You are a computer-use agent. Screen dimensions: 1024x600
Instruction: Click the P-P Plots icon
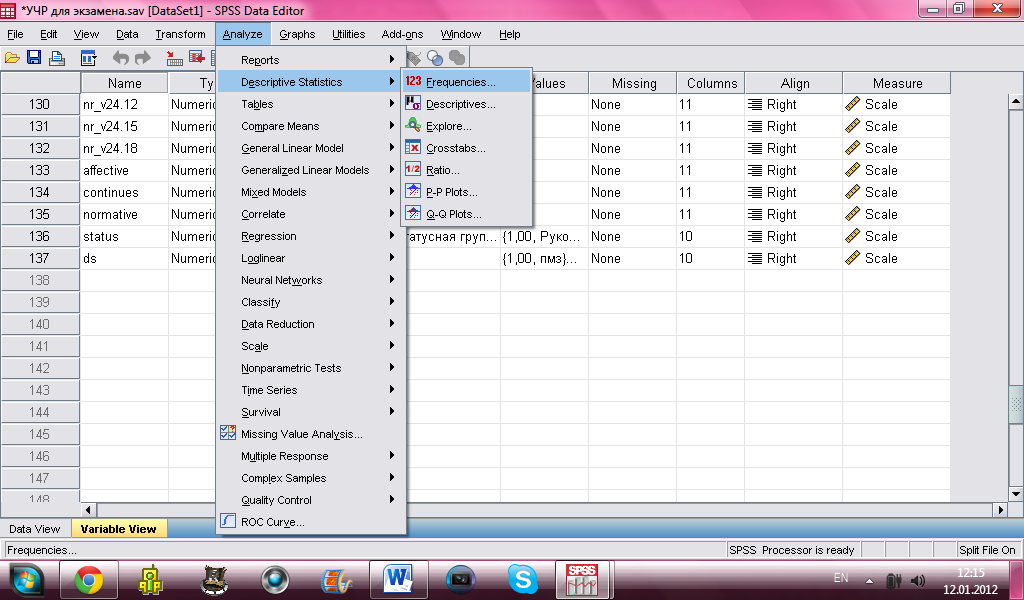413,191
